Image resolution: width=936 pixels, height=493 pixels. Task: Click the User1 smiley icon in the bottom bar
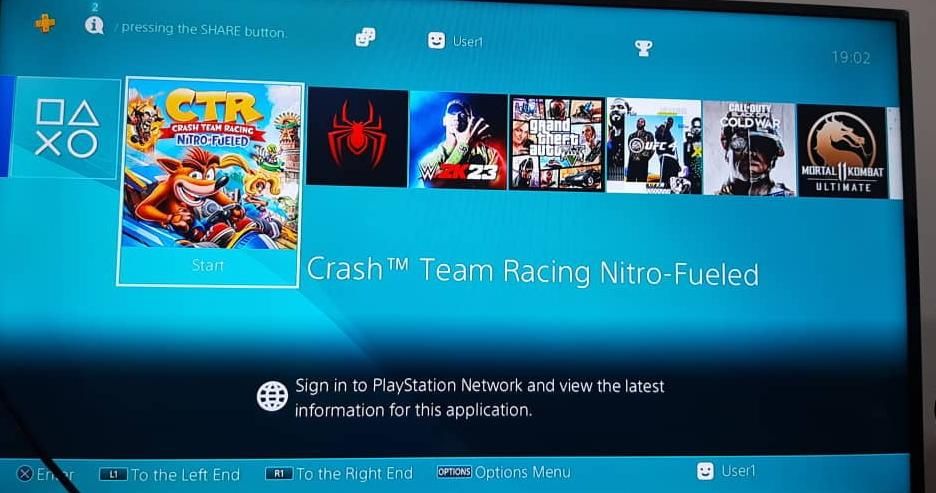pos(705,471)
